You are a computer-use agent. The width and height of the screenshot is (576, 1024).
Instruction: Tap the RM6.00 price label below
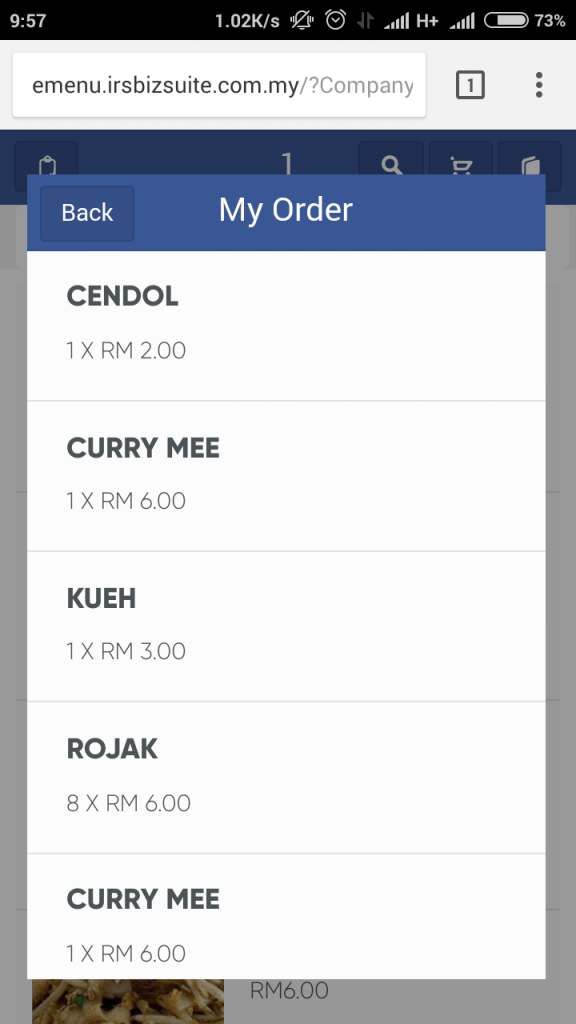coord(289,991)
